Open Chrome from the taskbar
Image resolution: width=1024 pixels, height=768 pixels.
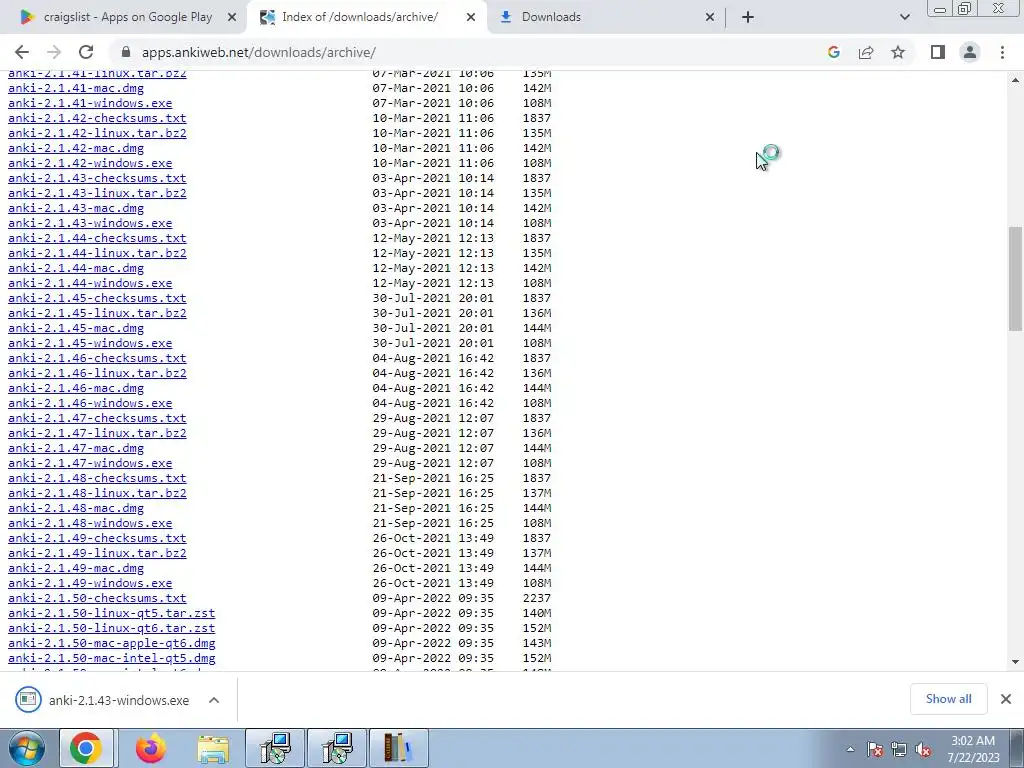point(86,748)
